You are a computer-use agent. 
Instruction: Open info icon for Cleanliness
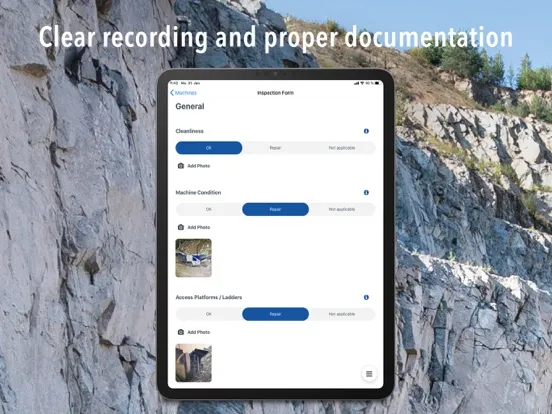pos(366,131)
